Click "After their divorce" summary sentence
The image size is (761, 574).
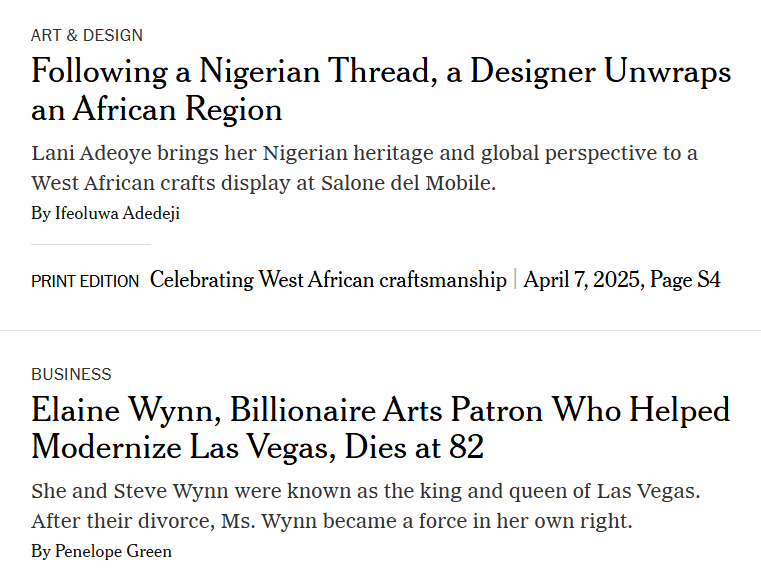(x=332, y=521)
